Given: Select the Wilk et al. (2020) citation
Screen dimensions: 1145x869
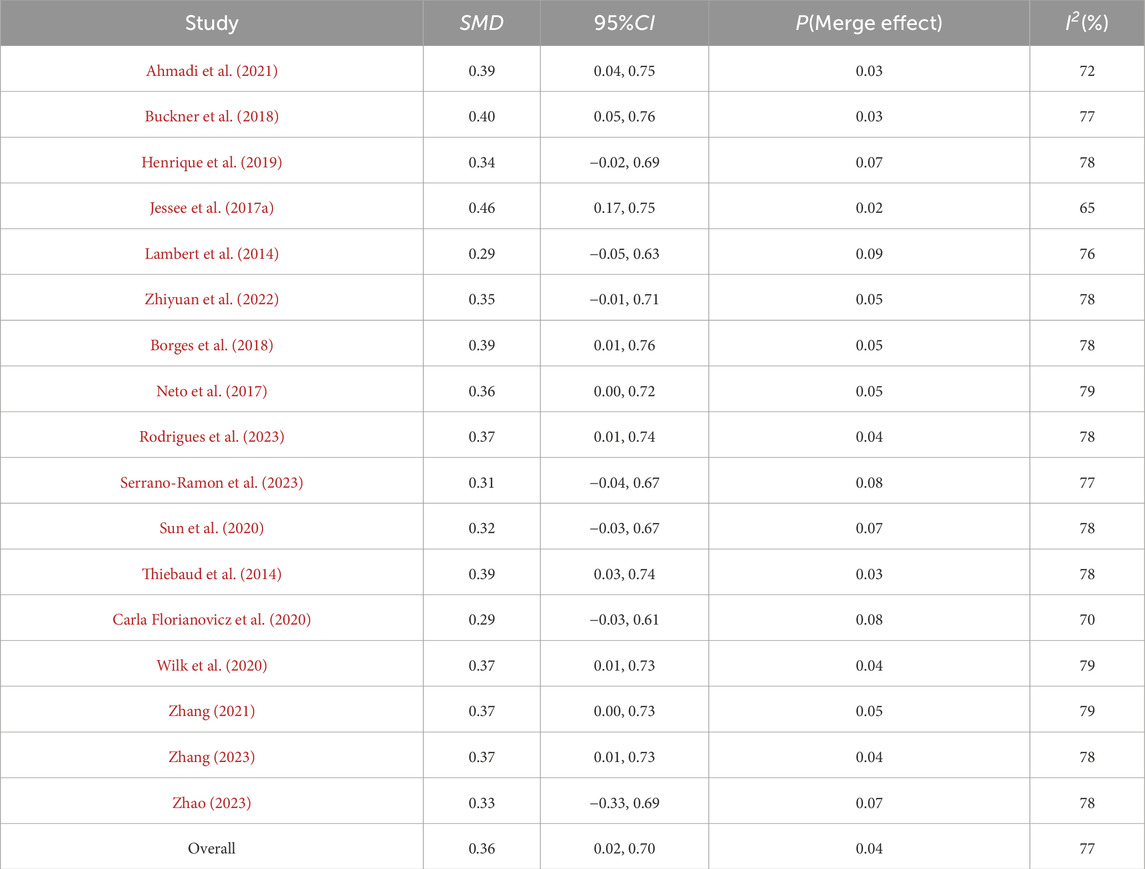Looking at the screenshot, I should [x=212, y=665].
